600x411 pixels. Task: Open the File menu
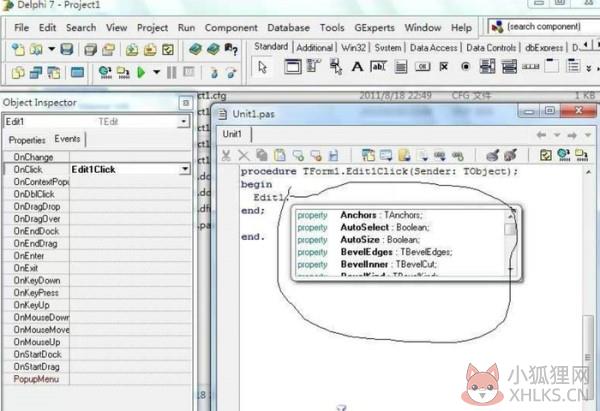21,28
